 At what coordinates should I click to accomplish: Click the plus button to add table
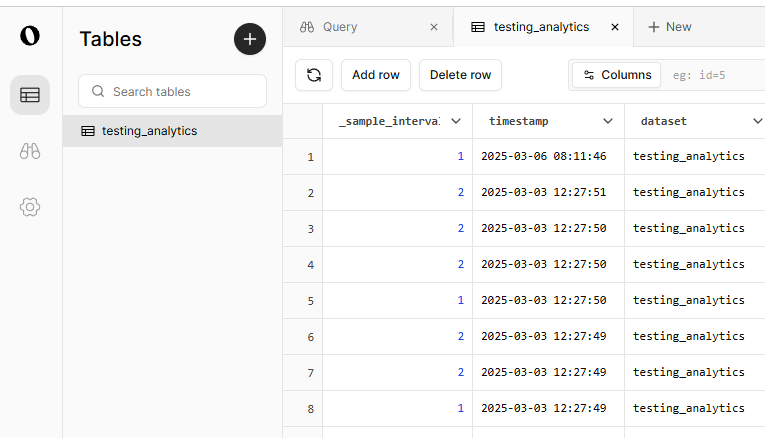pyautogui.click(x=250, y=39)
